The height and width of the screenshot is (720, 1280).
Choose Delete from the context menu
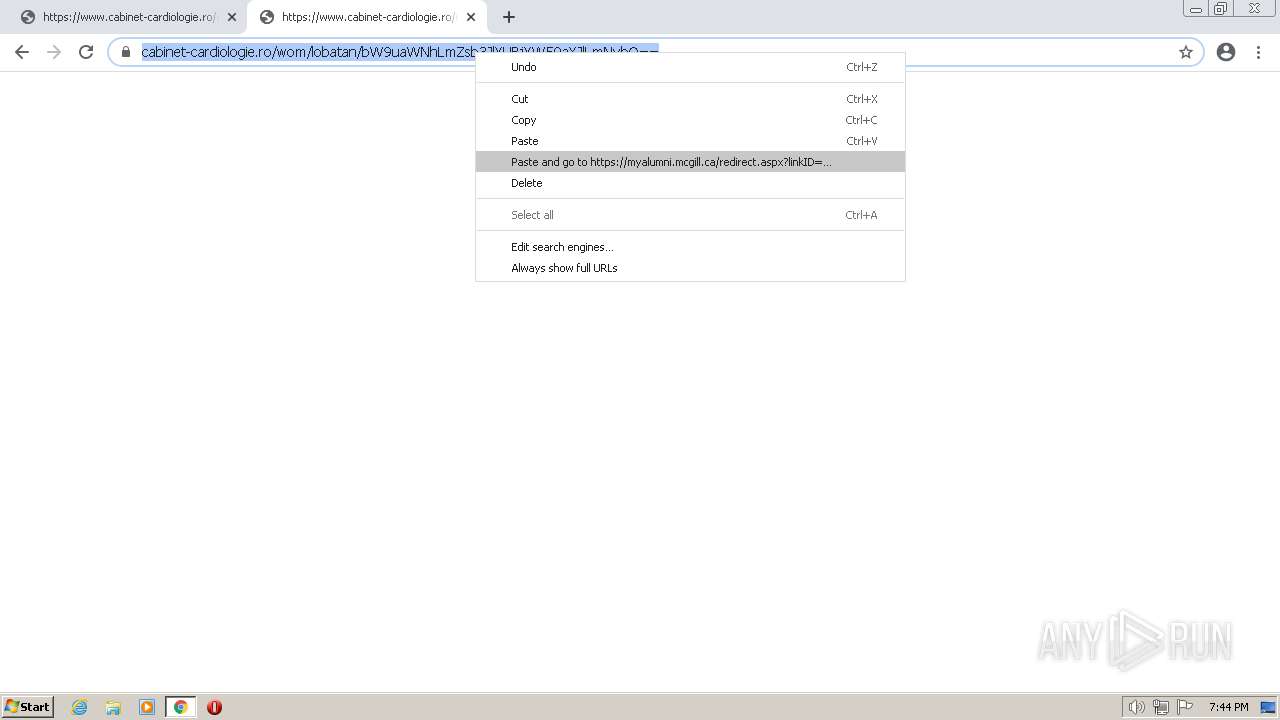[x=690, y=183]
